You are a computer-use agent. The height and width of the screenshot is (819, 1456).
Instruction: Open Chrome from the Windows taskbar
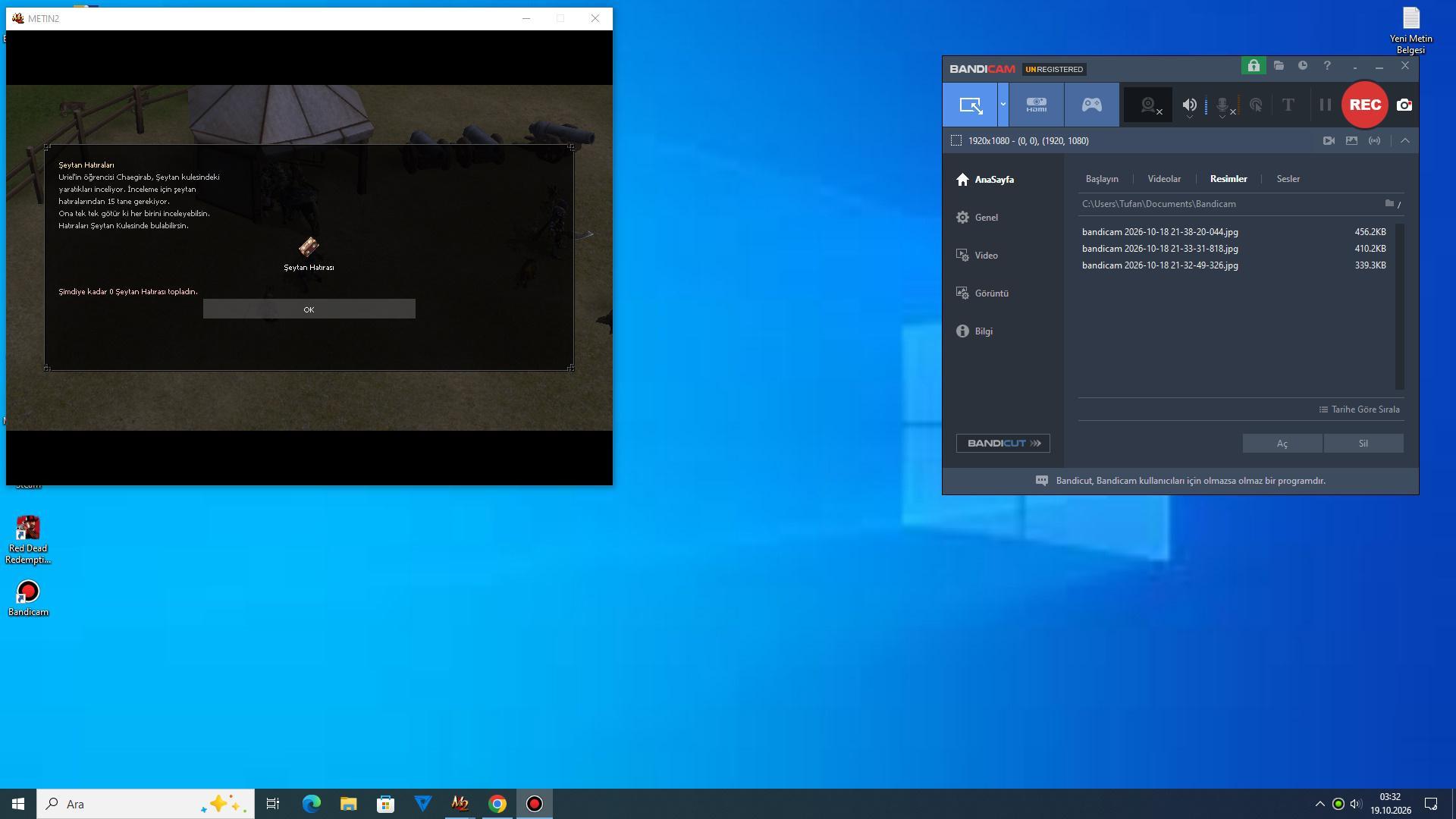(497, 804)
